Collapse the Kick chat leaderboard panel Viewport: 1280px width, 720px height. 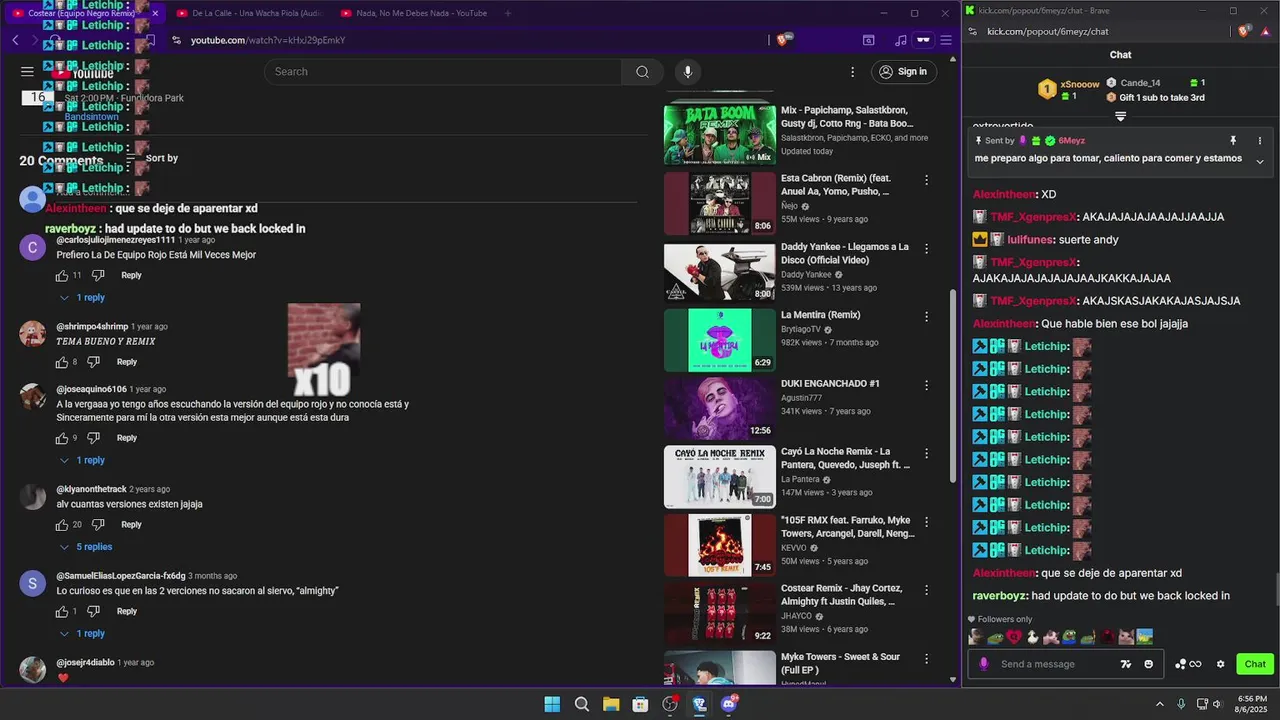pos(1120,117)
